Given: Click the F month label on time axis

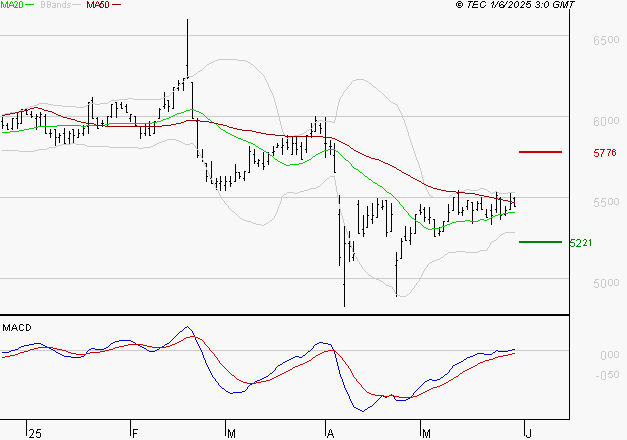Looking at the screenshot, I should click(x=135, y=434).
